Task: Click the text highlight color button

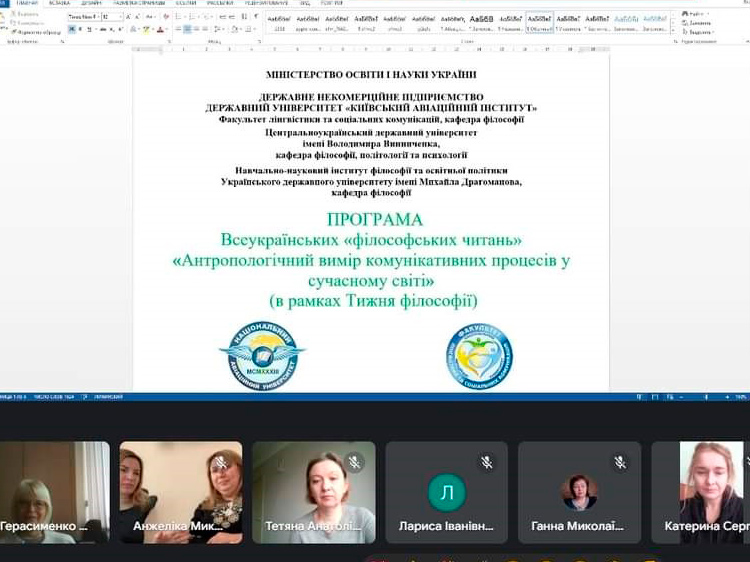Action: tap(146, 30)
